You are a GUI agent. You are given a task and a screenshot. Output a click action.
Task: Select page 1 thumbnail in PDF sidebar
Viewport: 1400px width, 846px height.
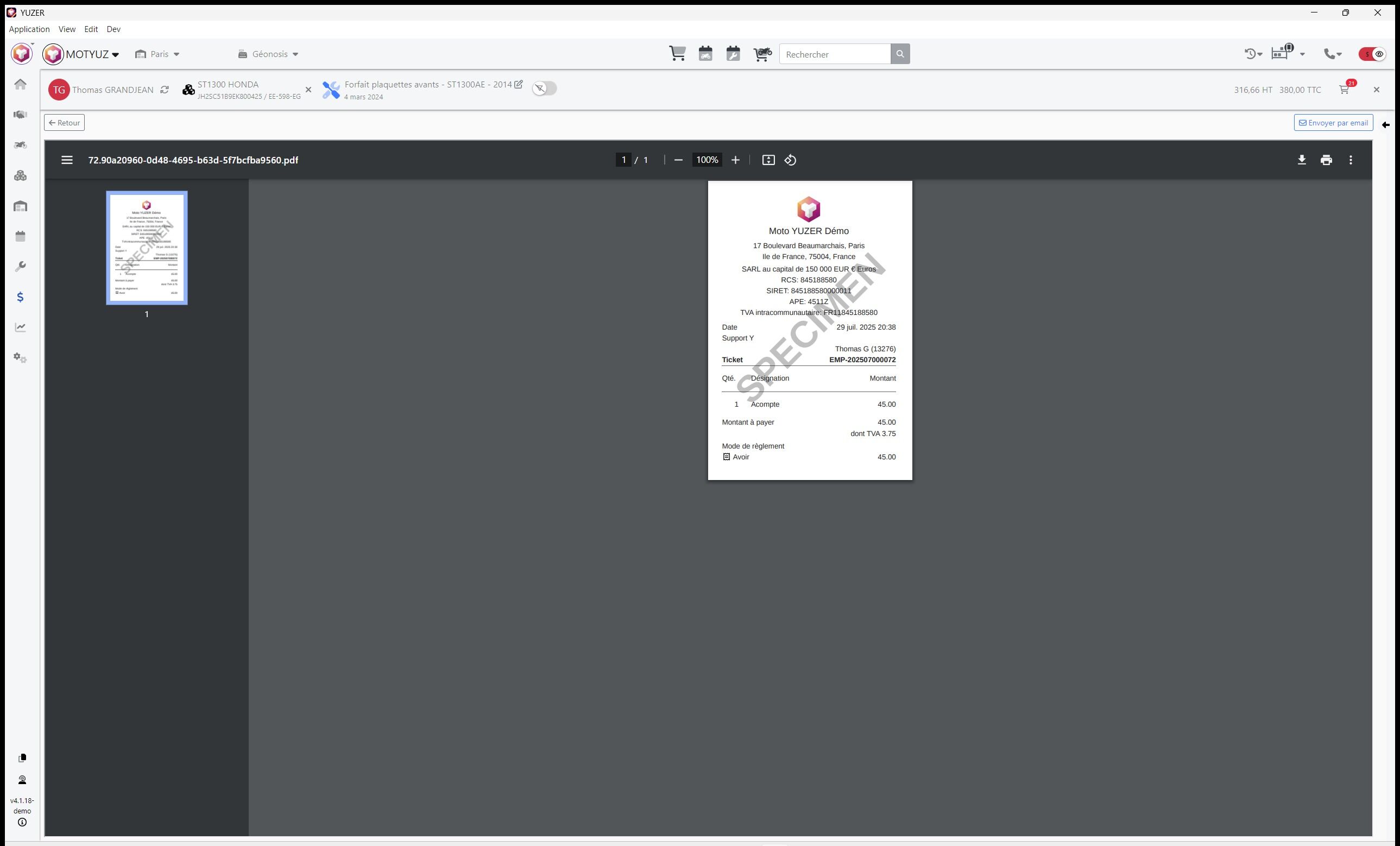pyautogui.click(x=147, y=248)
